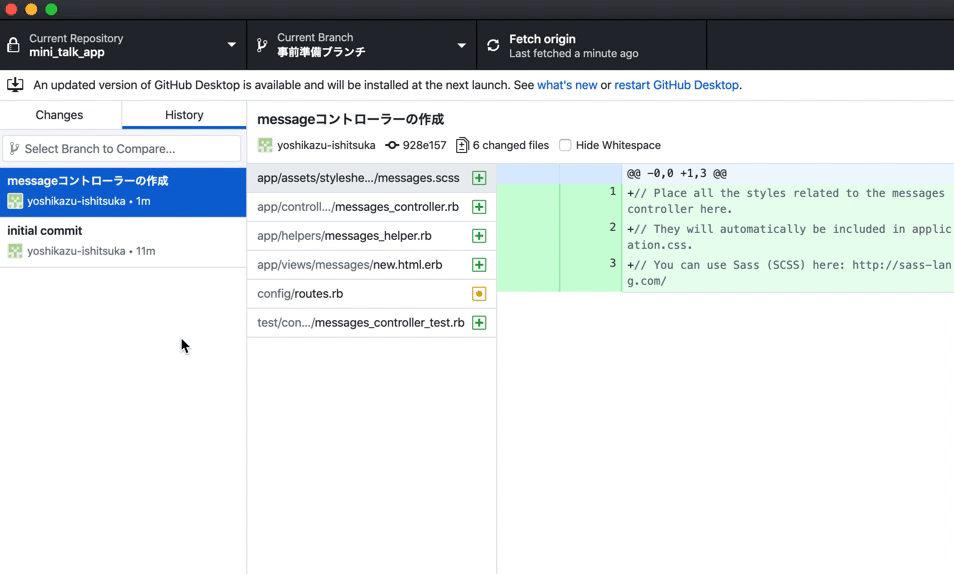Click the diff hunk header @@ -0,0 +1,3 @@
Viewport: 954px width, 574px height.
pyautogui.click(x=677, y=173)
